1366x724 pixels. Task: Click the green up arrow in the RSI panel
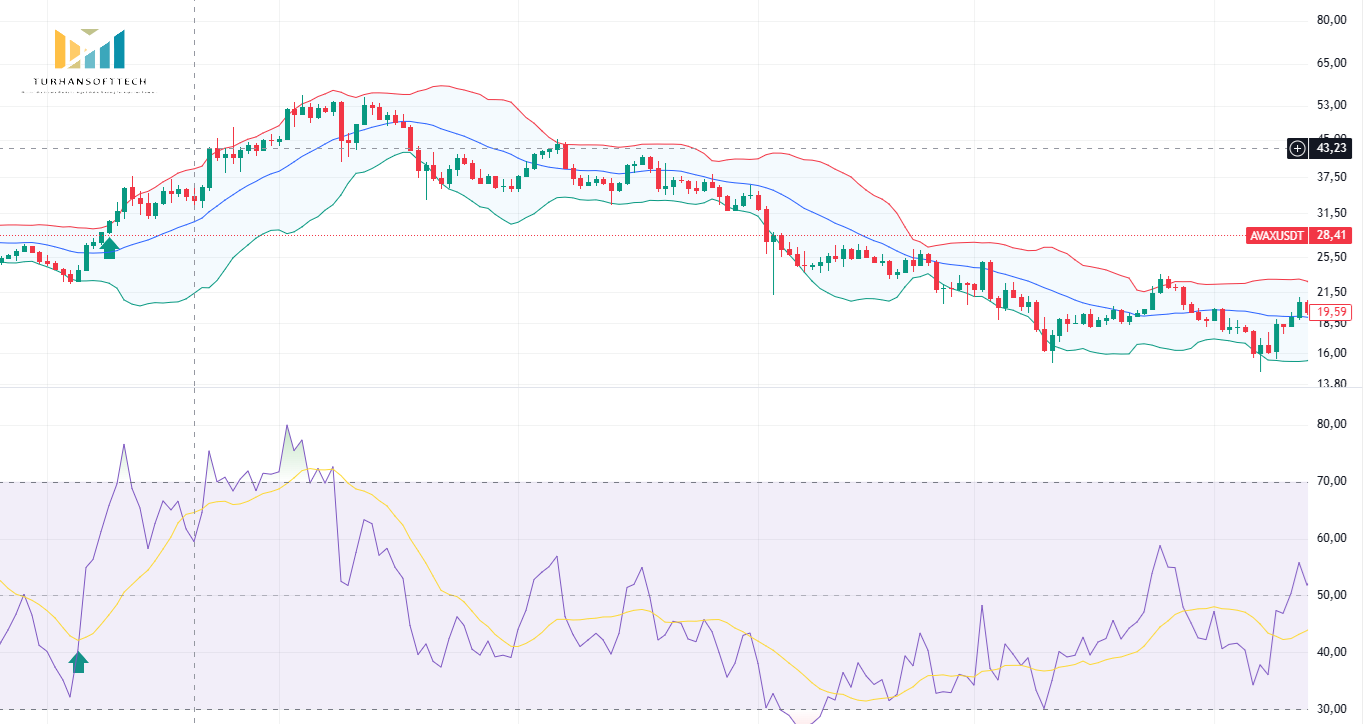click(79, 661)
